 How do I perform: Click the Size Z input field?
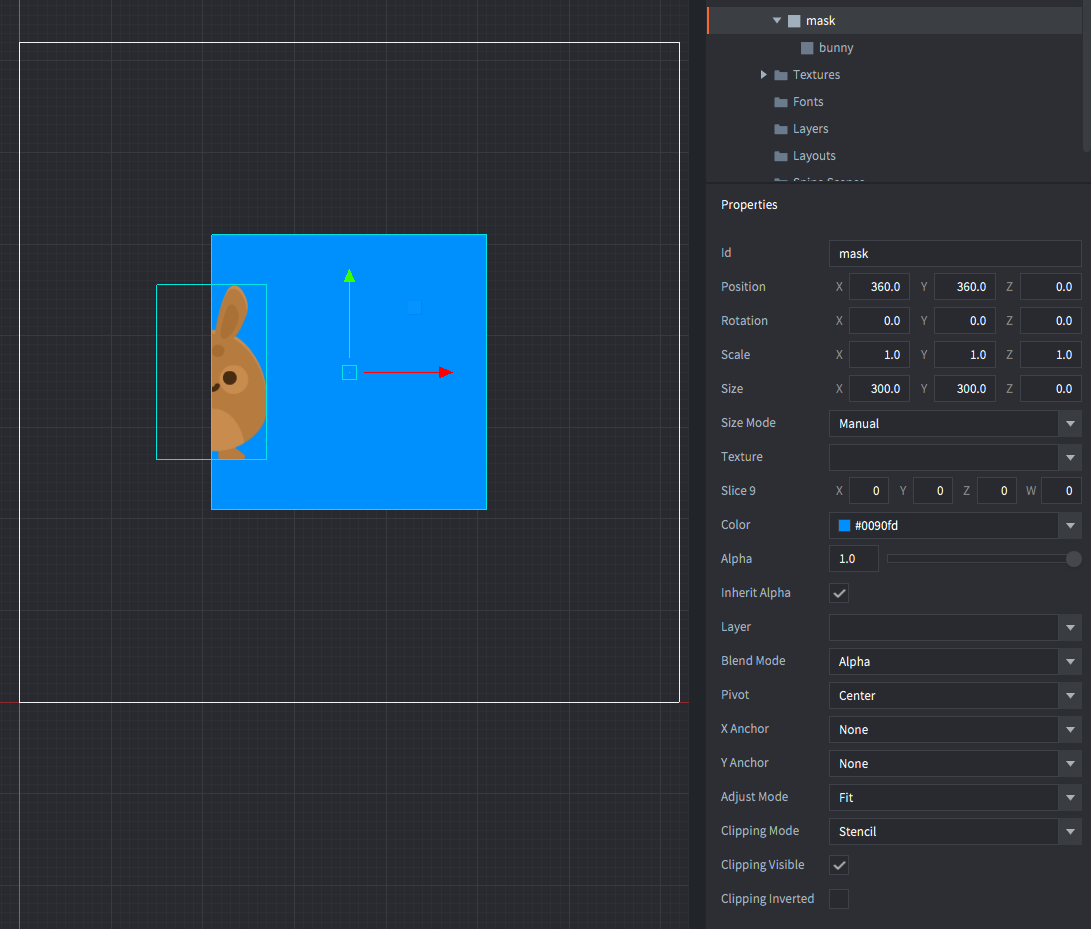coord(1051,390)
